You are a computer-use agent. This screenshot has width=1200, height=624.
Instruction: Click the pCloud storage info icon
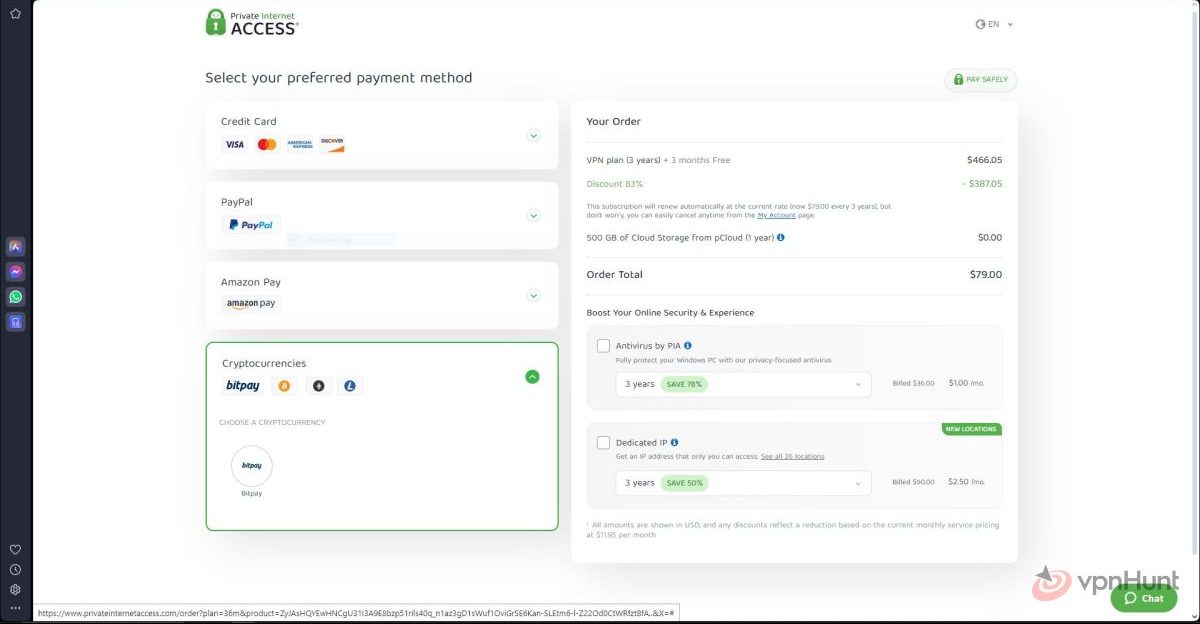point(781,238)
